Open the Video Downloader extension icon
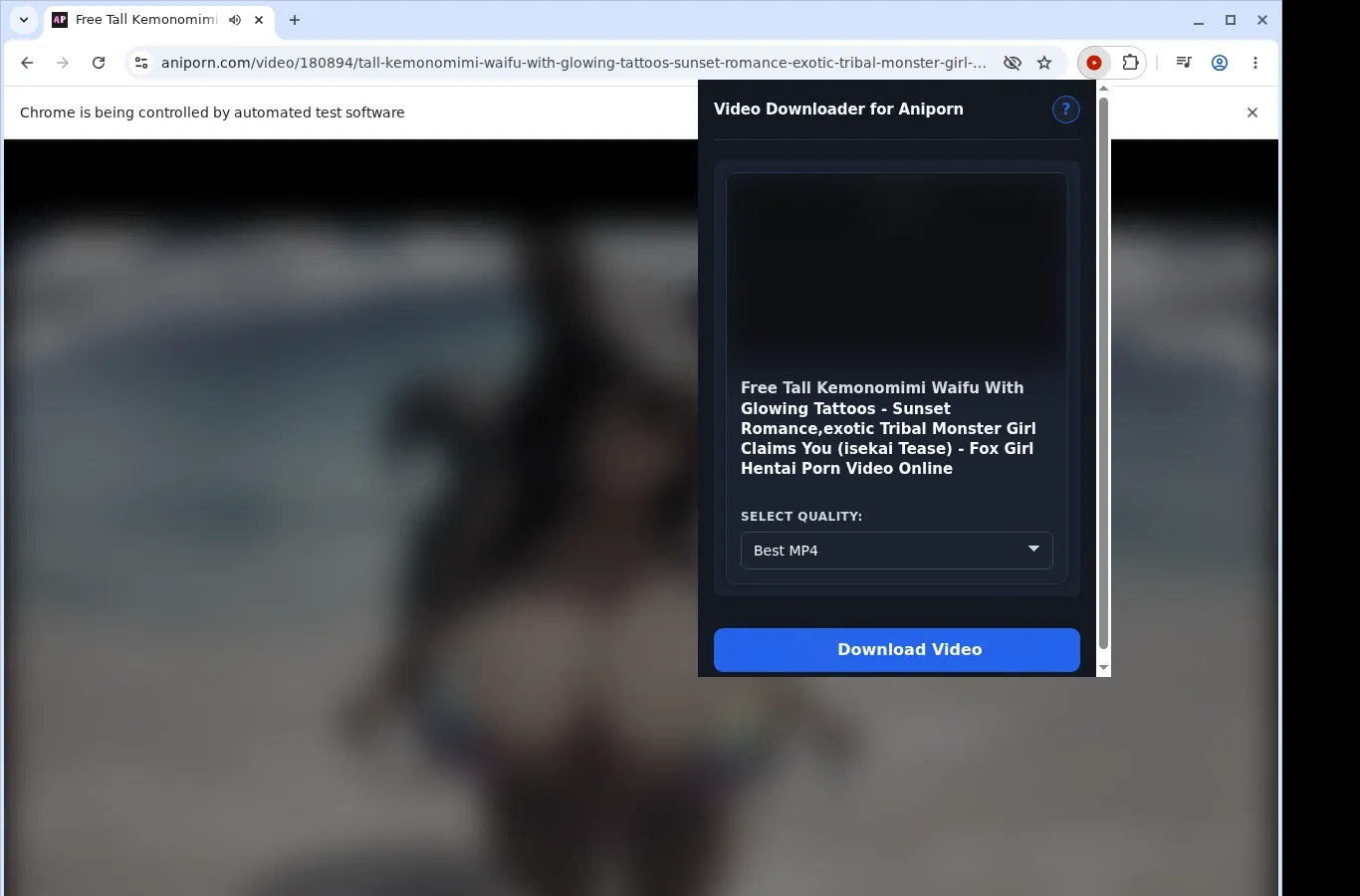Image resolution: width=1360 pixels, height=896 pixels. 1094,63
